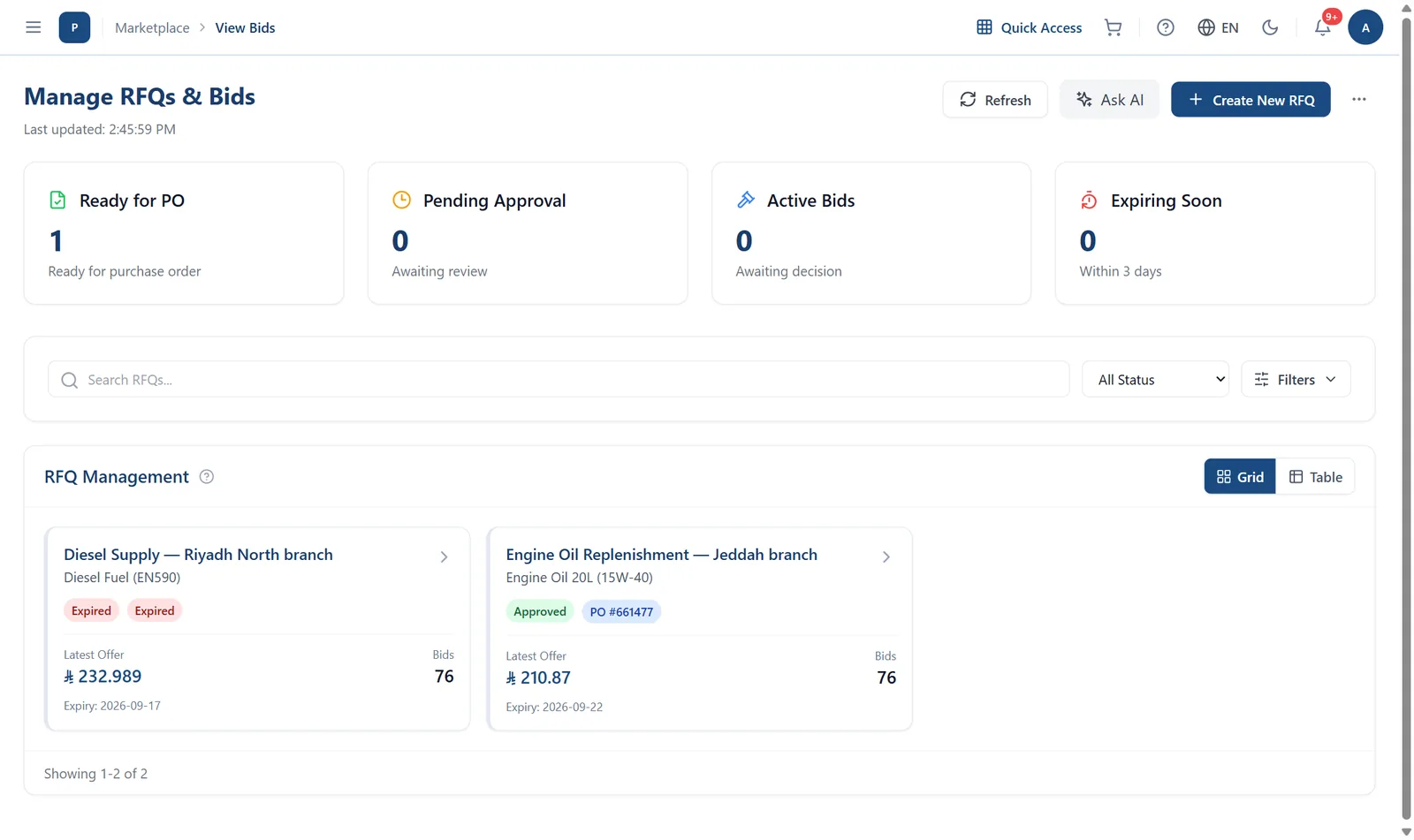Click the Ready for PO document icon
Viewport: 1414px width, 840px height.
pyautogui.click(x=57, y=201)
